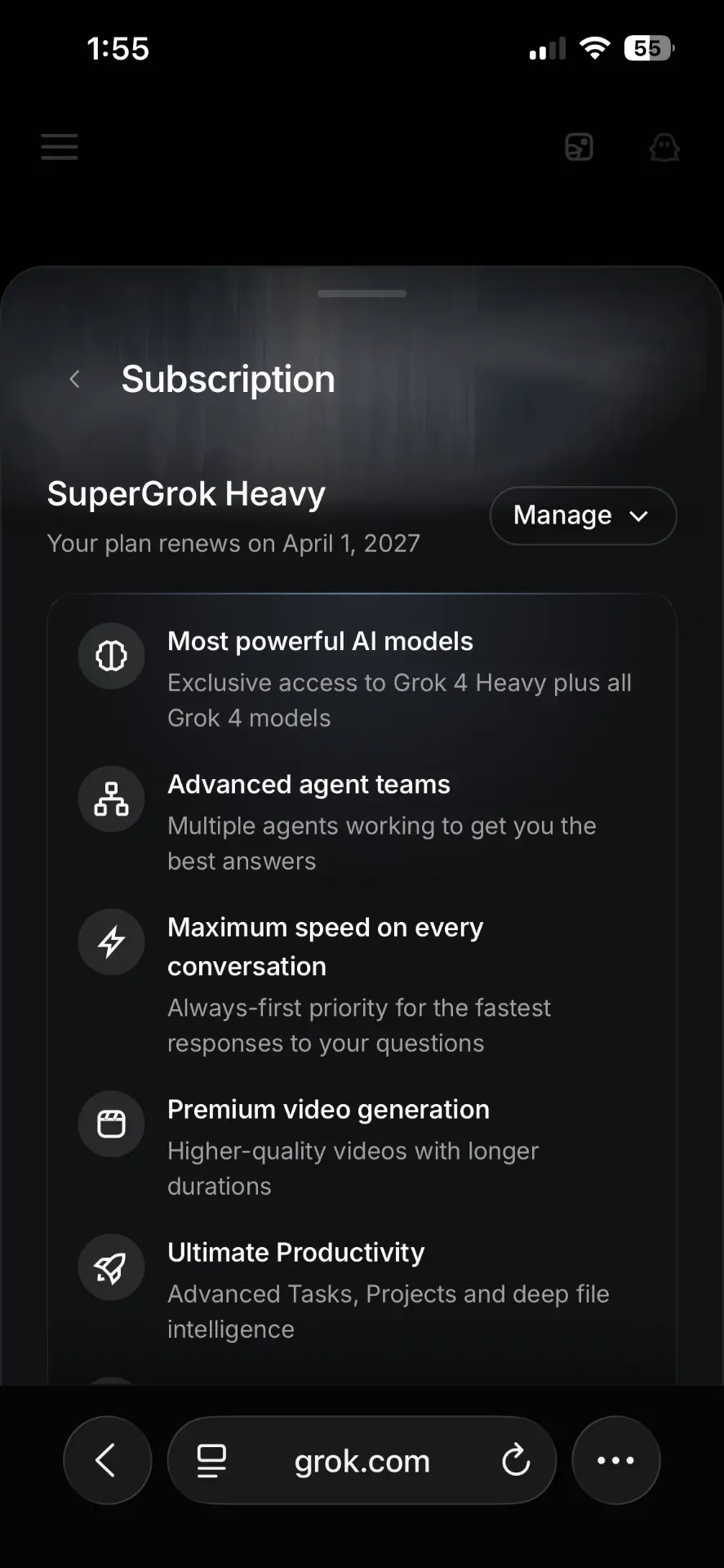Go back from Subscription page
Viewport: 724px width, 1568px height.
coord(75,379)
